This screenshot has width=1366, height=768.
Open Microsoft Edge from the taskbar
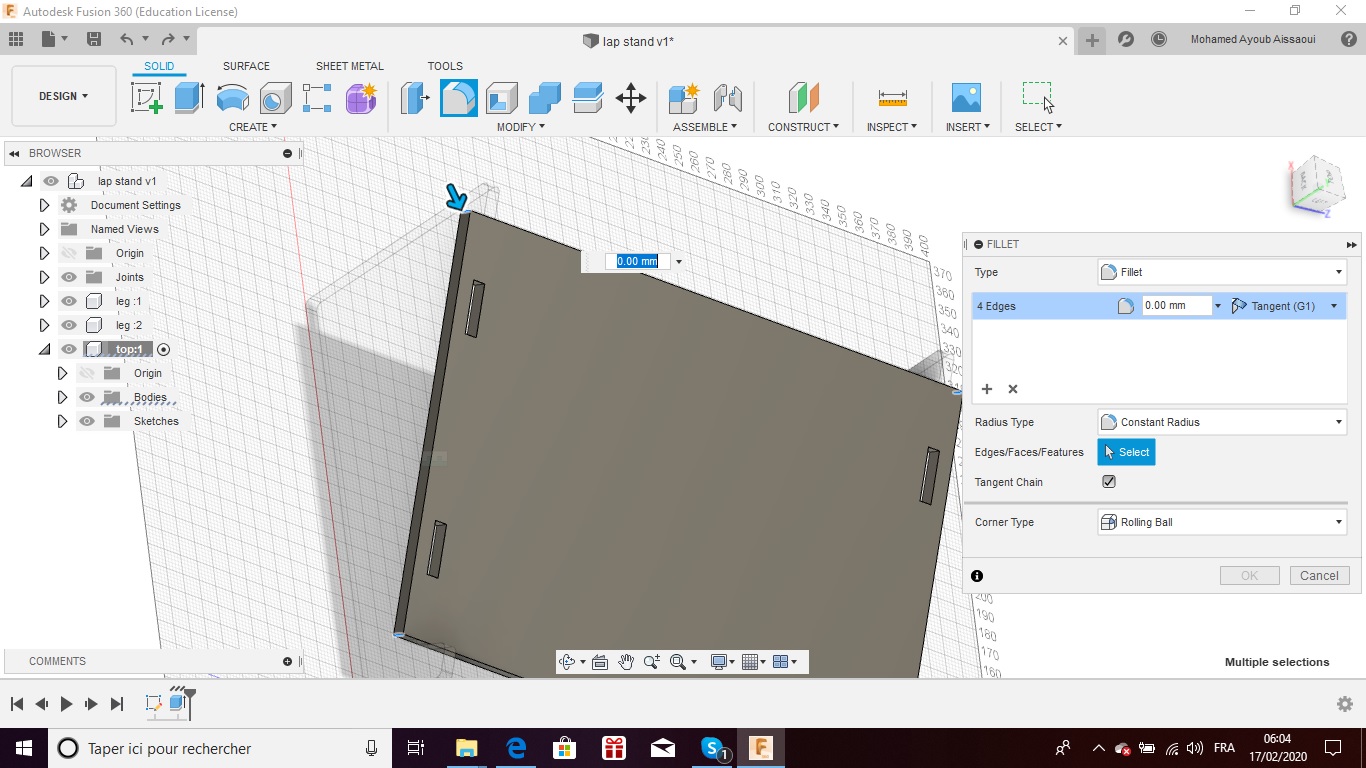coord(516,748)
